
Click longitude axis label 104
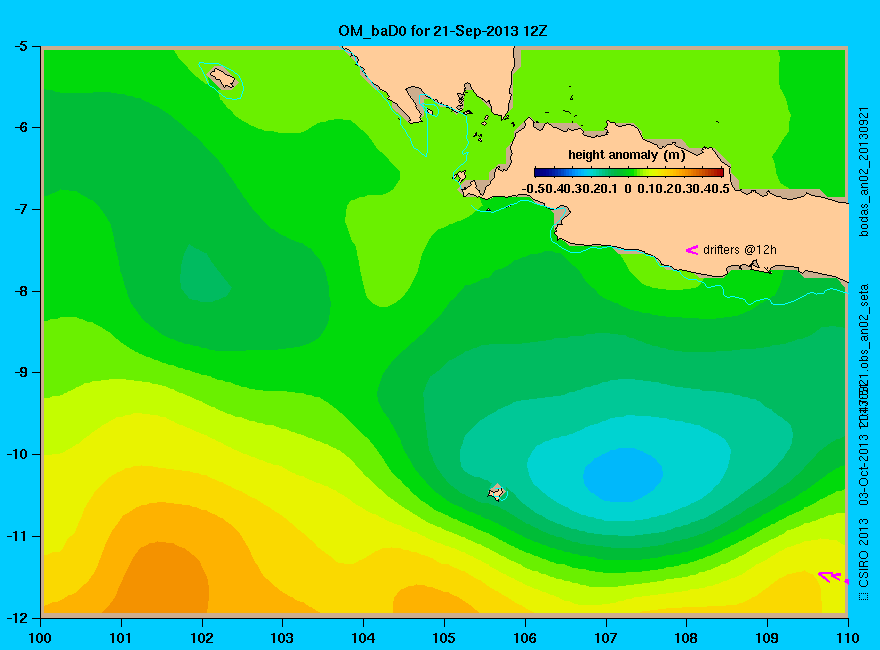[363, 638]
